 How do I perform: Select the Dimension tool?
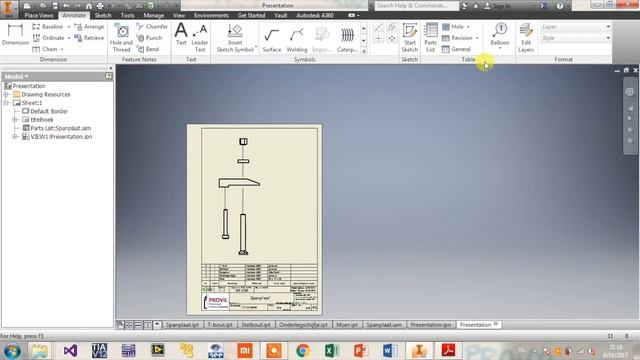tap(15, 35)
